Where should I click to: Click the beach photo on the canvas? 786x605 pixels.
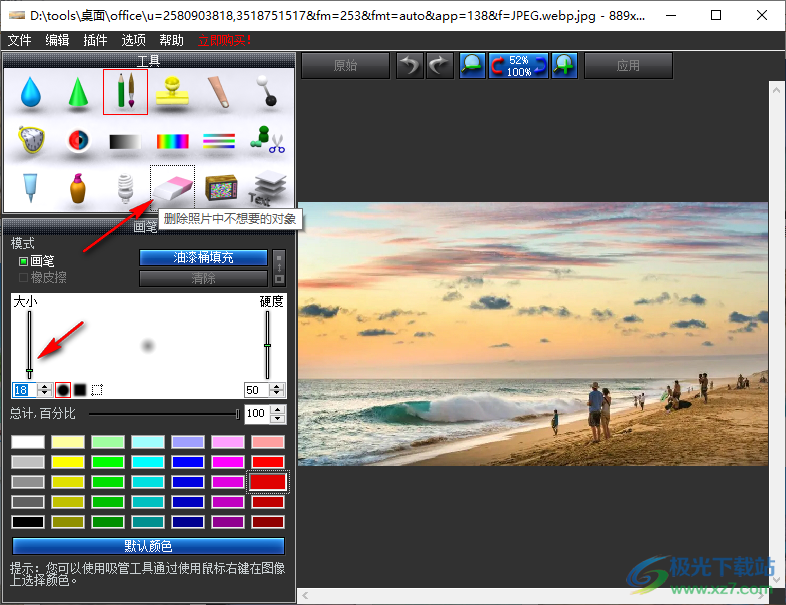click(533, 334)
